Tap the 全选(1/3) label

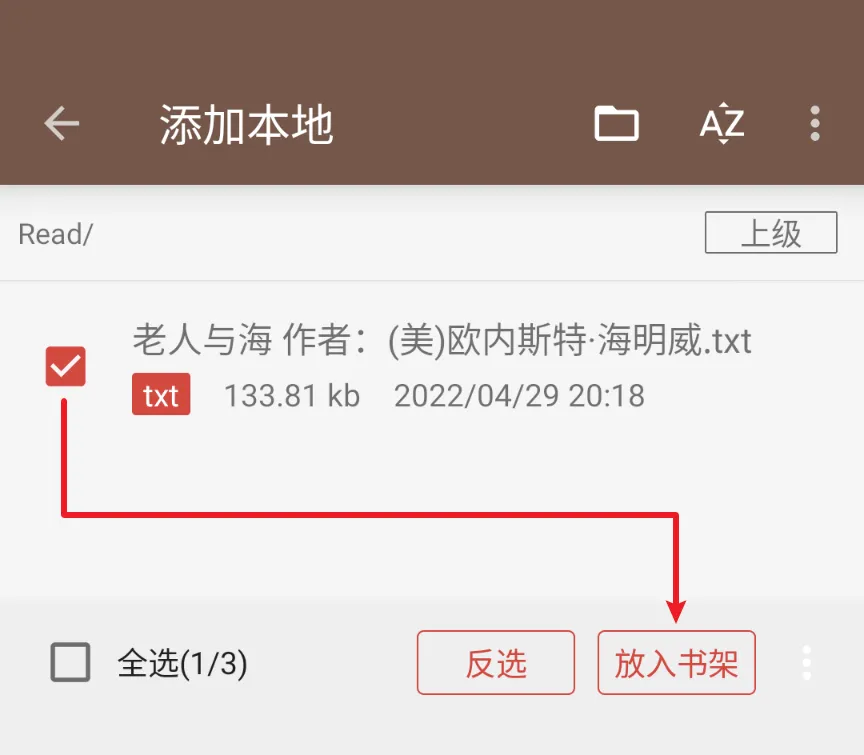(x=182, y=663)
